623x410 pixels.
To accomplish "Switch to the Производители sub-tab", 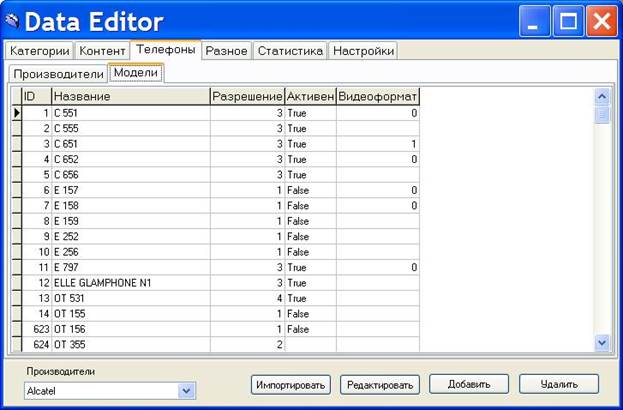I will (58, 74).
